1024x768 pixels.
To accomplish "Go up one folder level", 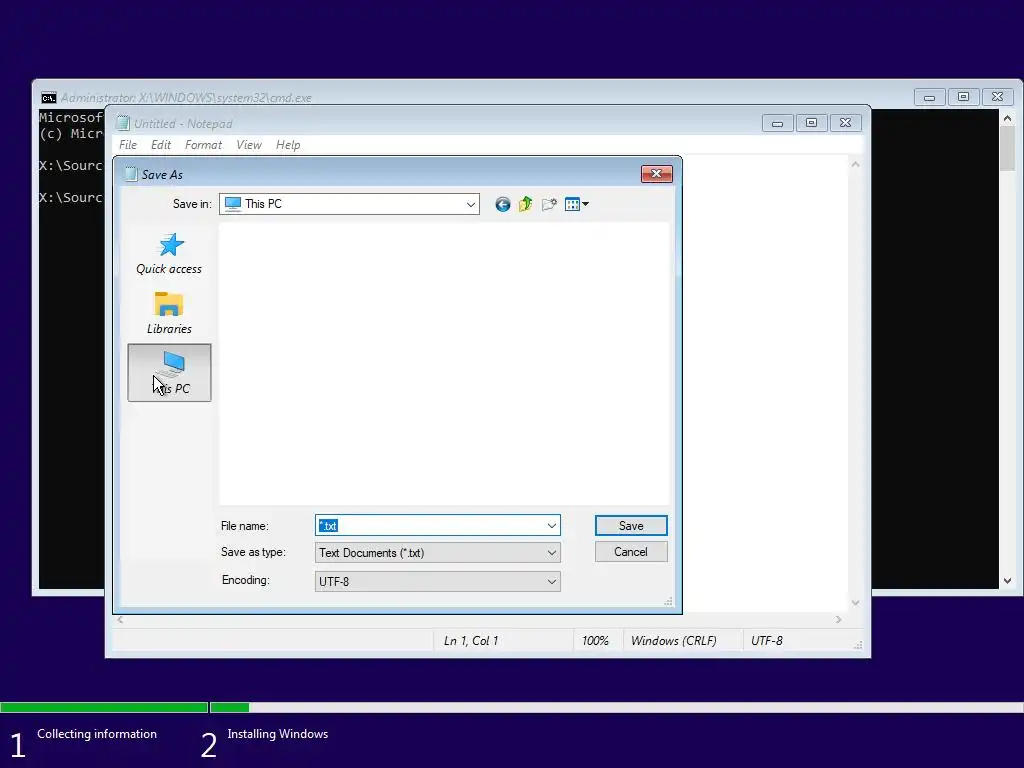I will (x=526, y=204).
